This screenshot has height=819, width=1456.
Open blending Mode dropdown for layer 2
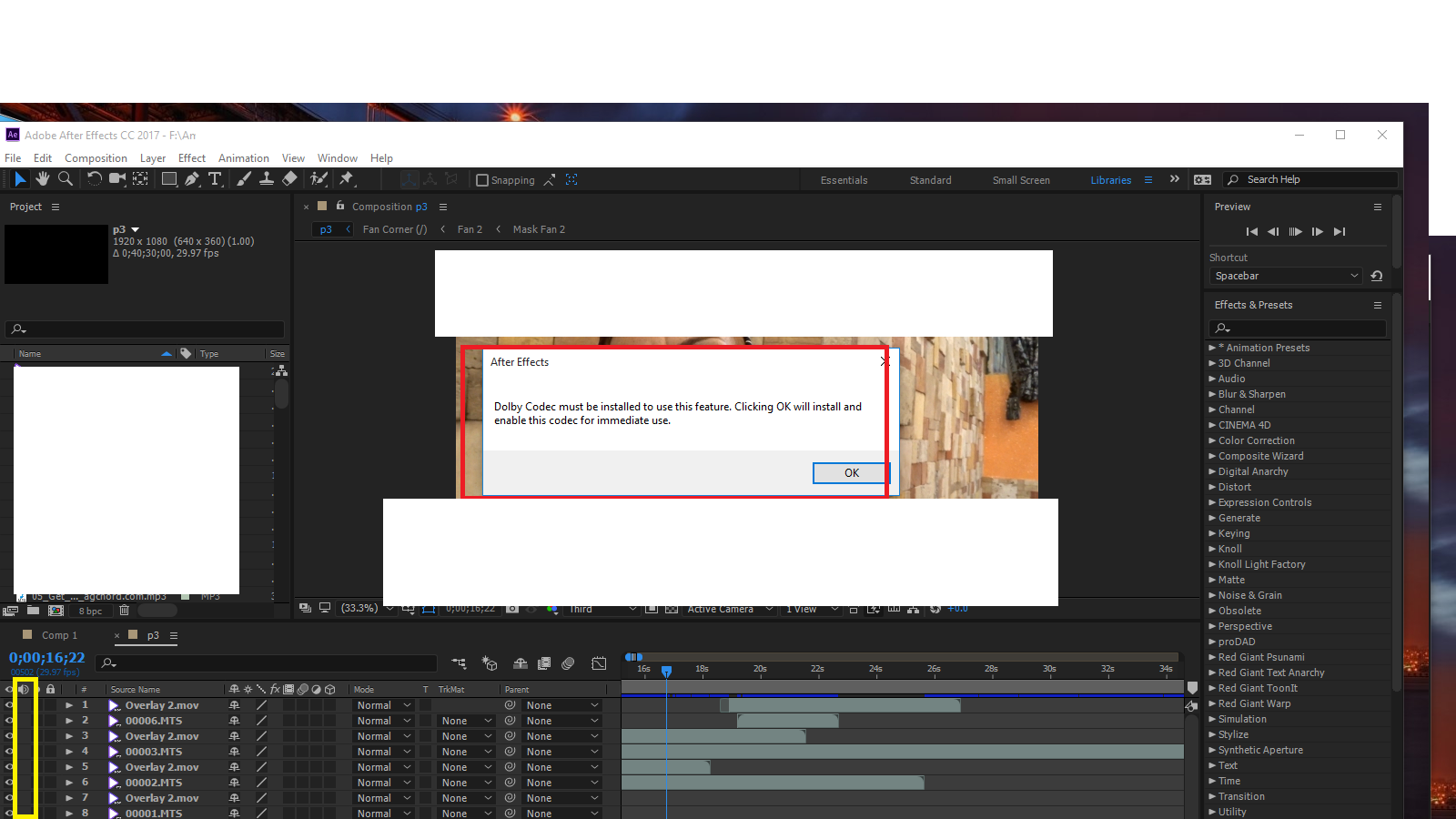384,721
